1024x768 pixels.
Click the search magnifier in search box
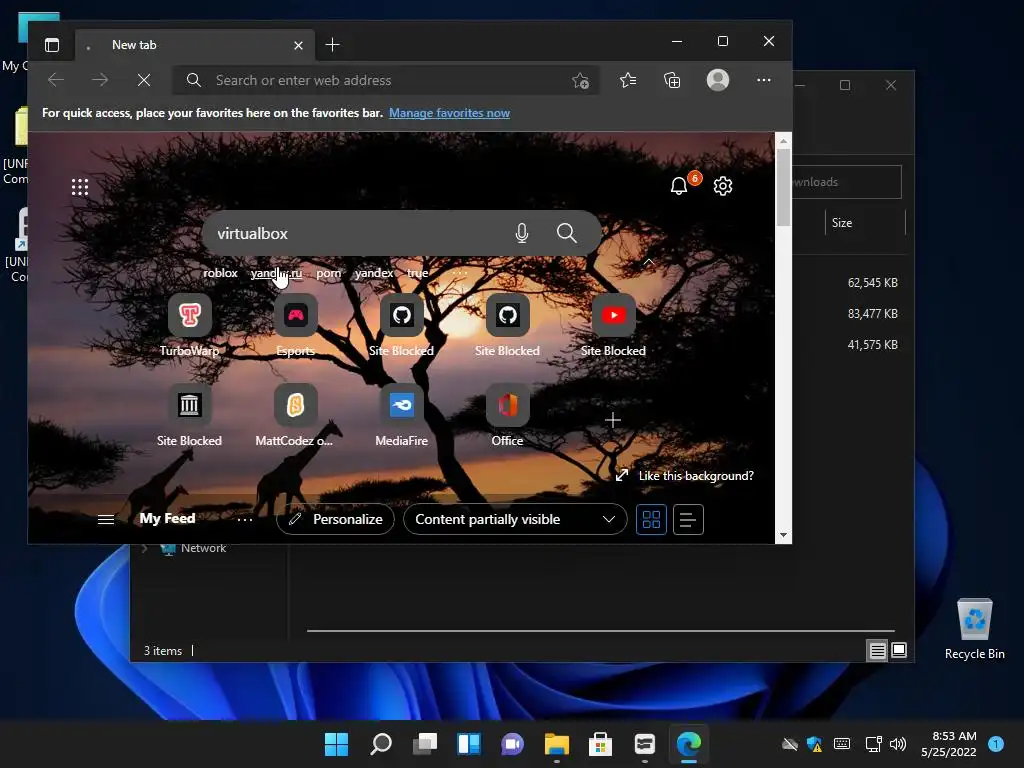tap(566, 233)
